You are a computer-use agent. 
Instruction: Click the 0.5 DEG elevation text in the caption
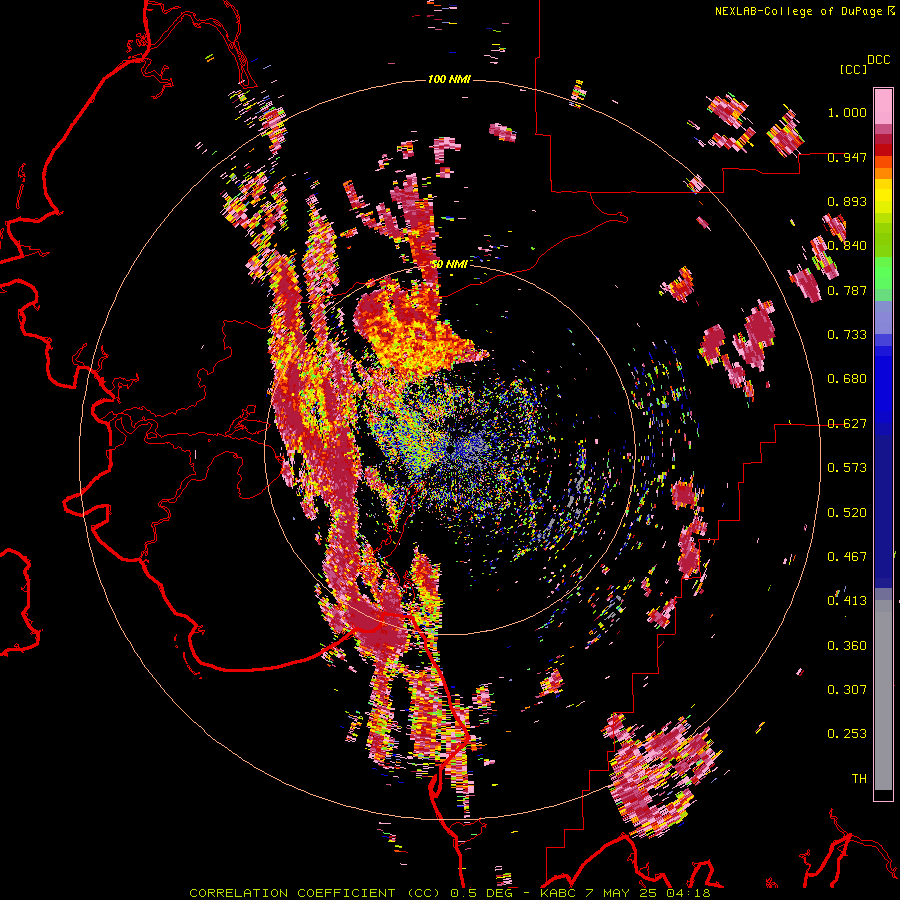482,893
